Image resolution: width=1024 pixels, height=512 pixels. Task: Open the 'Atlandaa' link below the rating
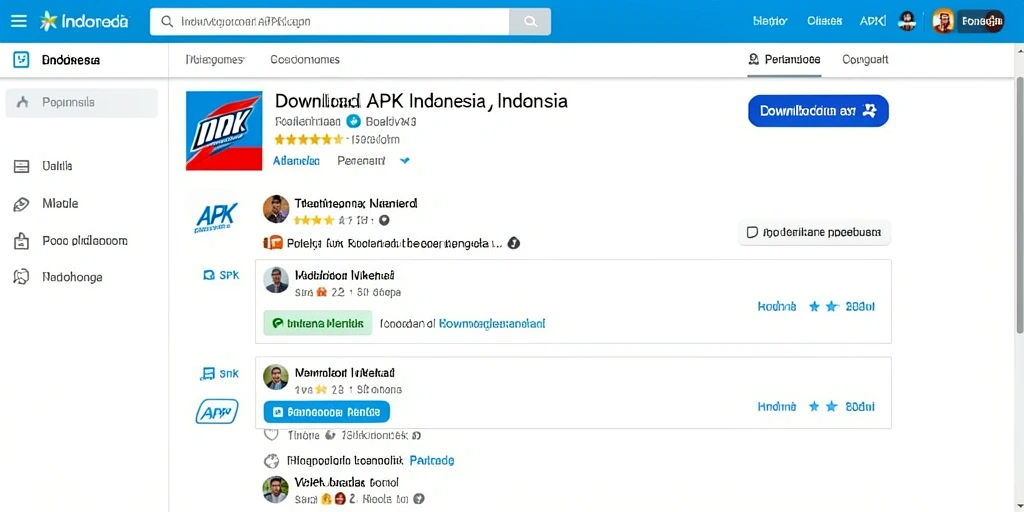coord(296,161)
